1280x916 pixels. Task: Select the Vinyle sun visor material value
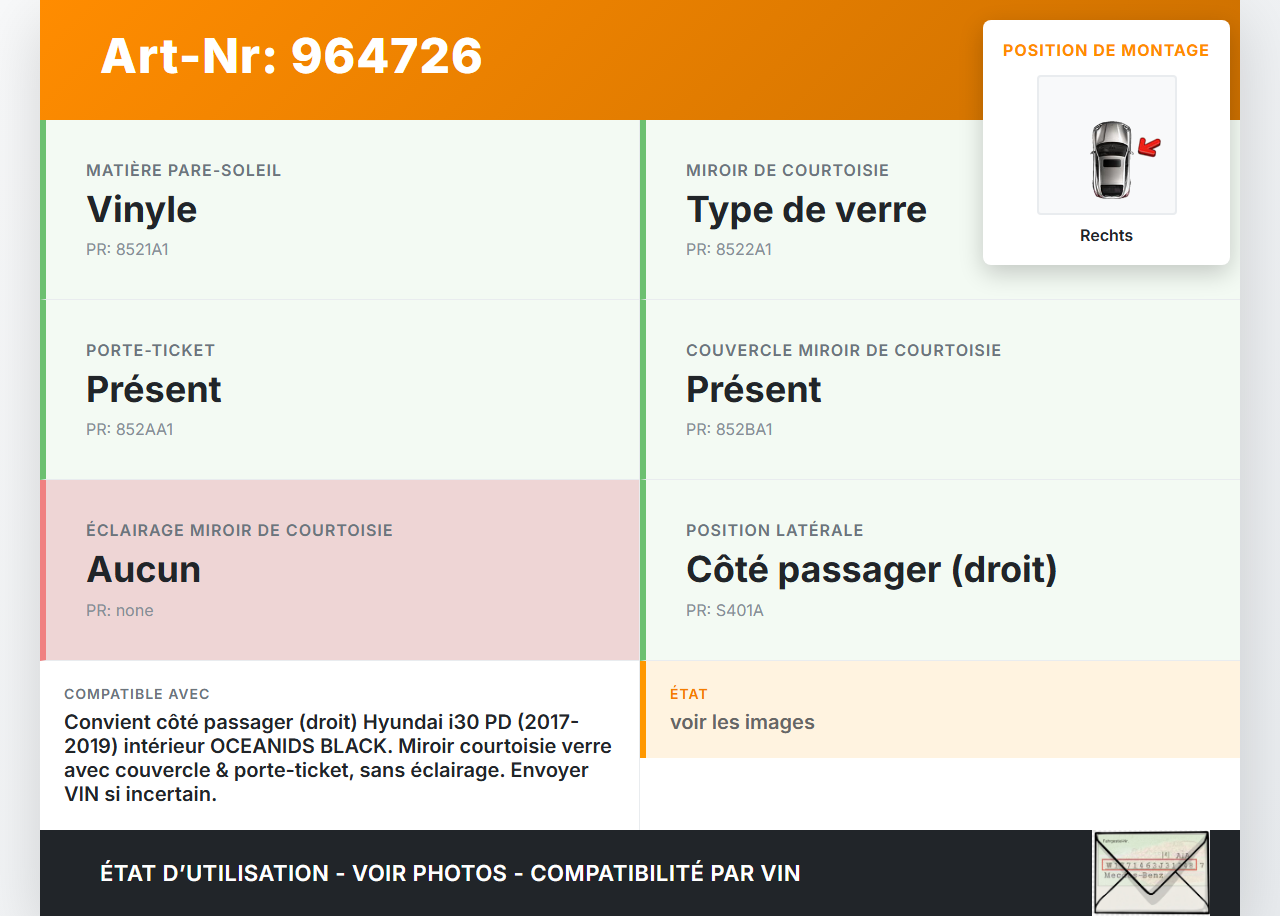[142, 210]
